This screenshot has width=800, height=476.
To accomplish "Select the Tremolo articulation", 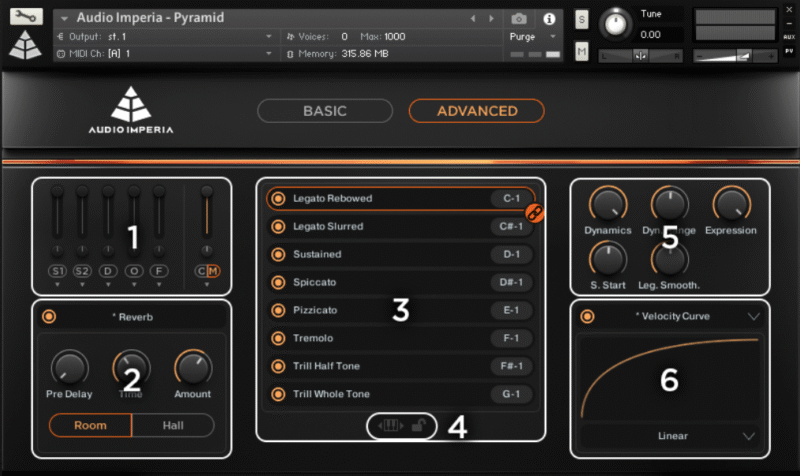I will pos(401,338).
